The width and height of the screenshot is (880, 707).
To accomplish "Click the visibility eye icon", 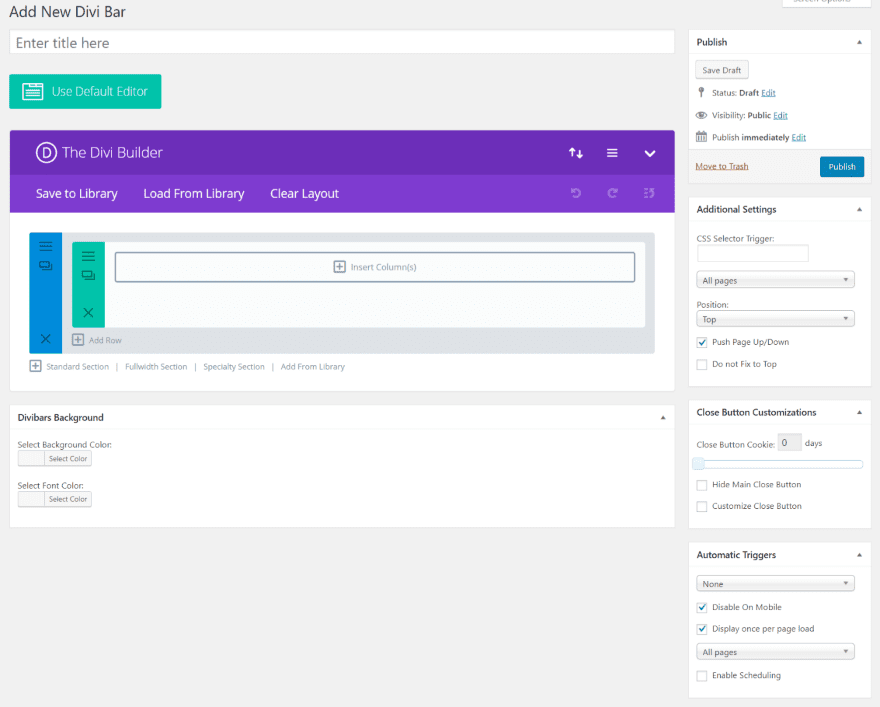I will click(702, 116).
